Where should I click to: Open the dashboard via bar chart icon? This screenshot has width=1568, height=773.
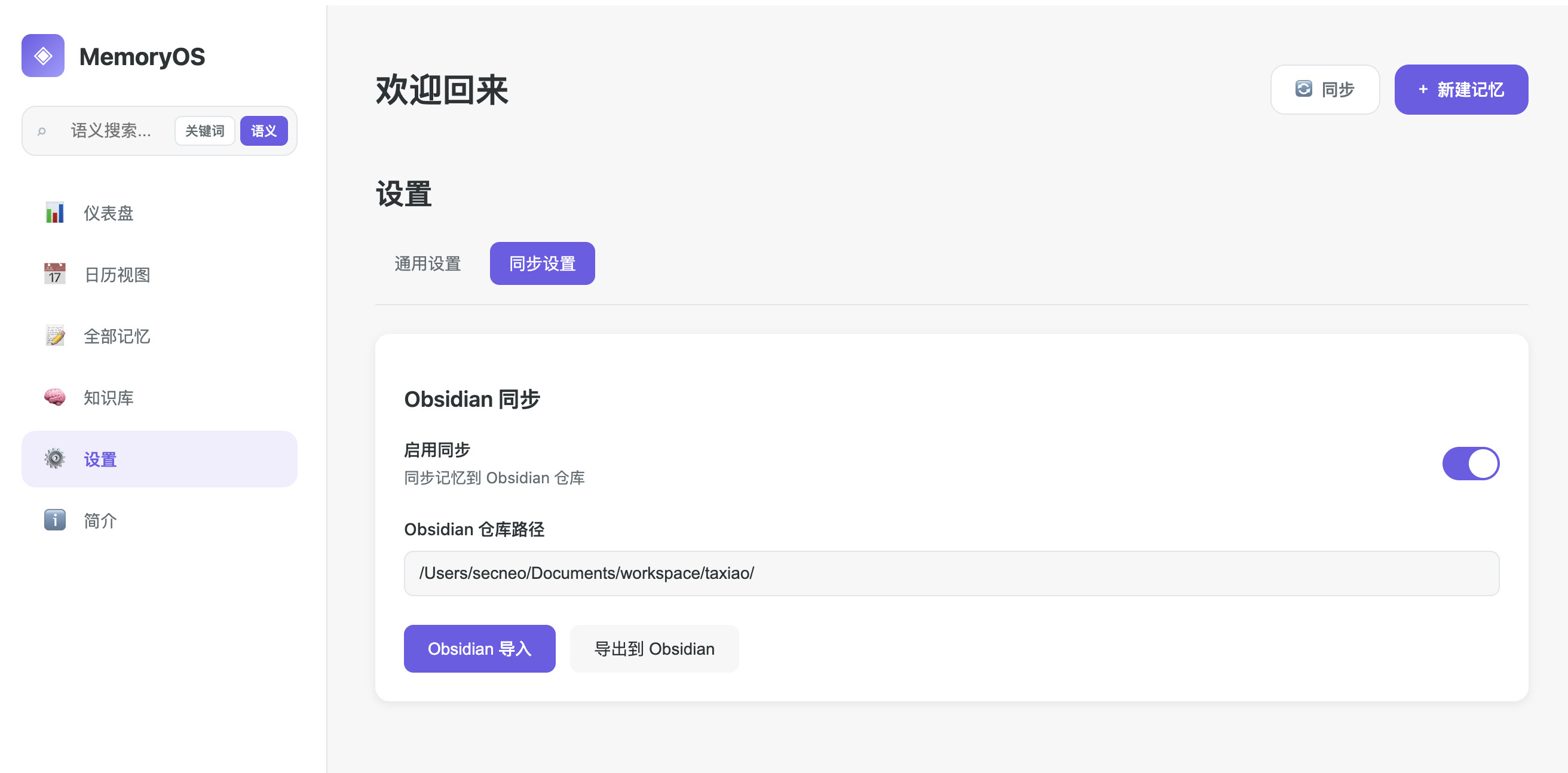coord(55,213)
